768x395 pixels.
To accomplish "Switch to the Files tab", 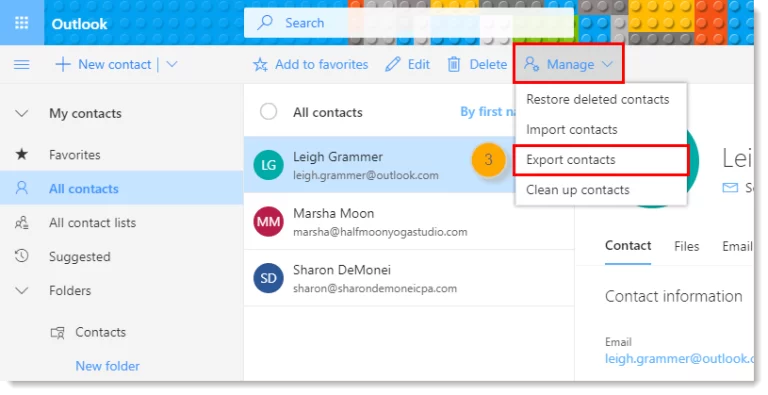I will point(686,246).
